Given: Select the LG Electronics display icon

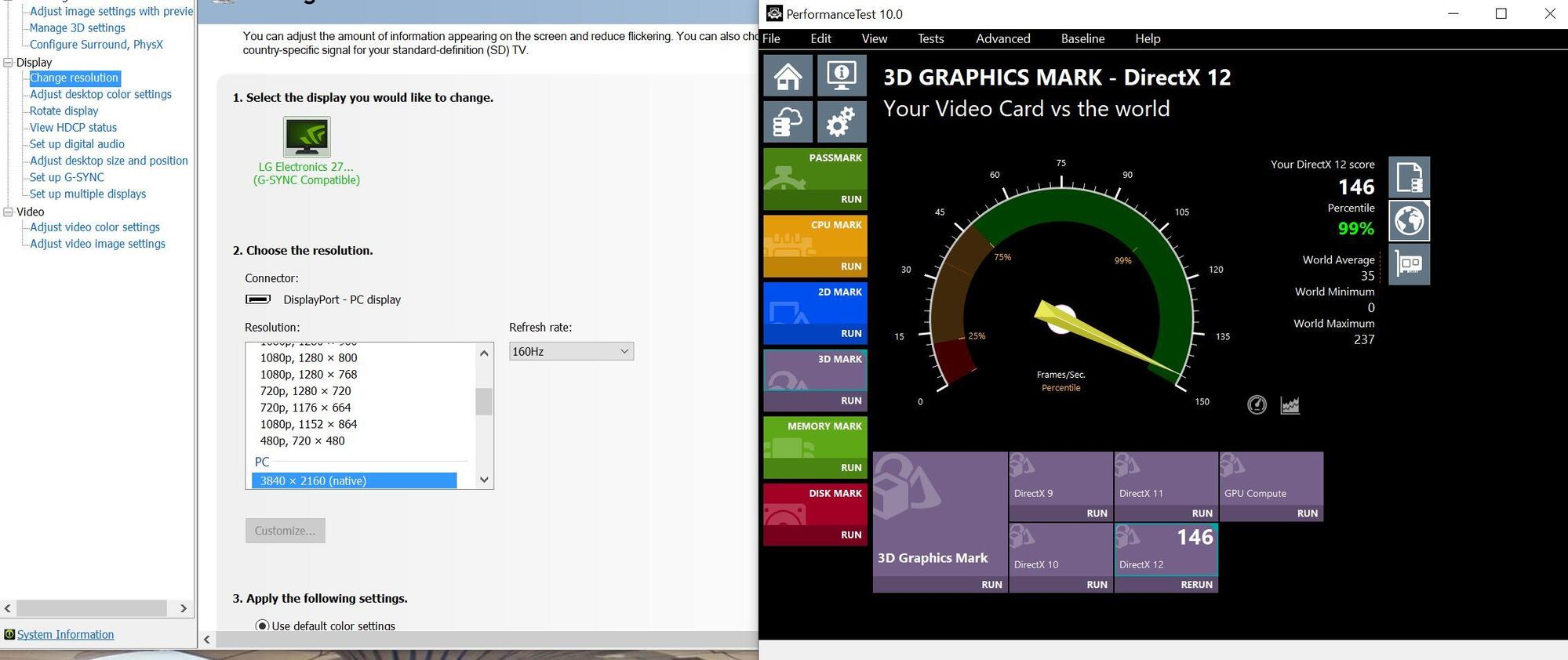Looking at the screenshot, I should (307, 137).
